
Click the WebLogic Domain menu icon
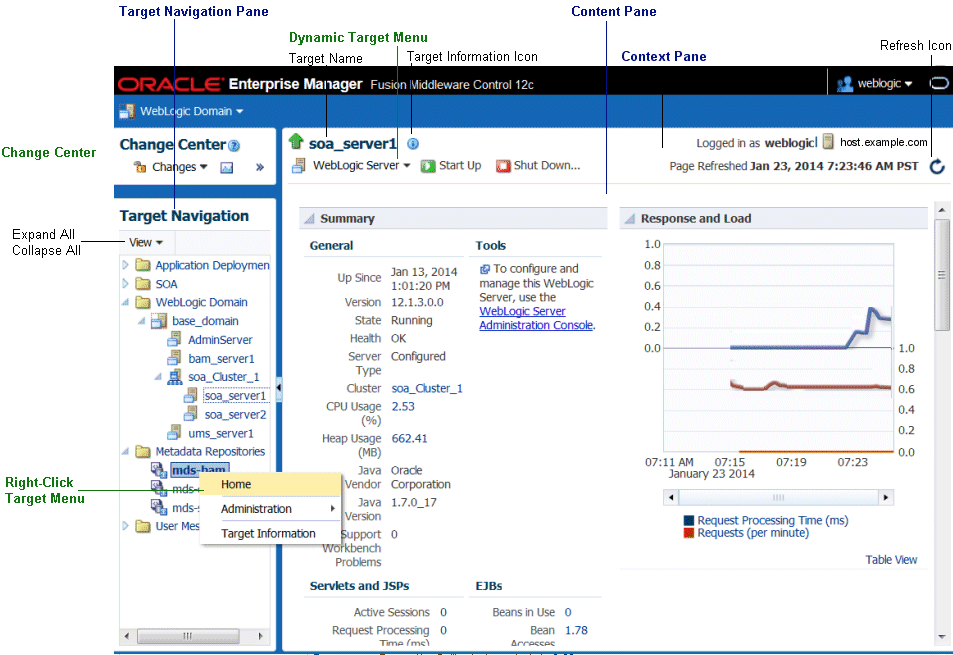point(127,111)
